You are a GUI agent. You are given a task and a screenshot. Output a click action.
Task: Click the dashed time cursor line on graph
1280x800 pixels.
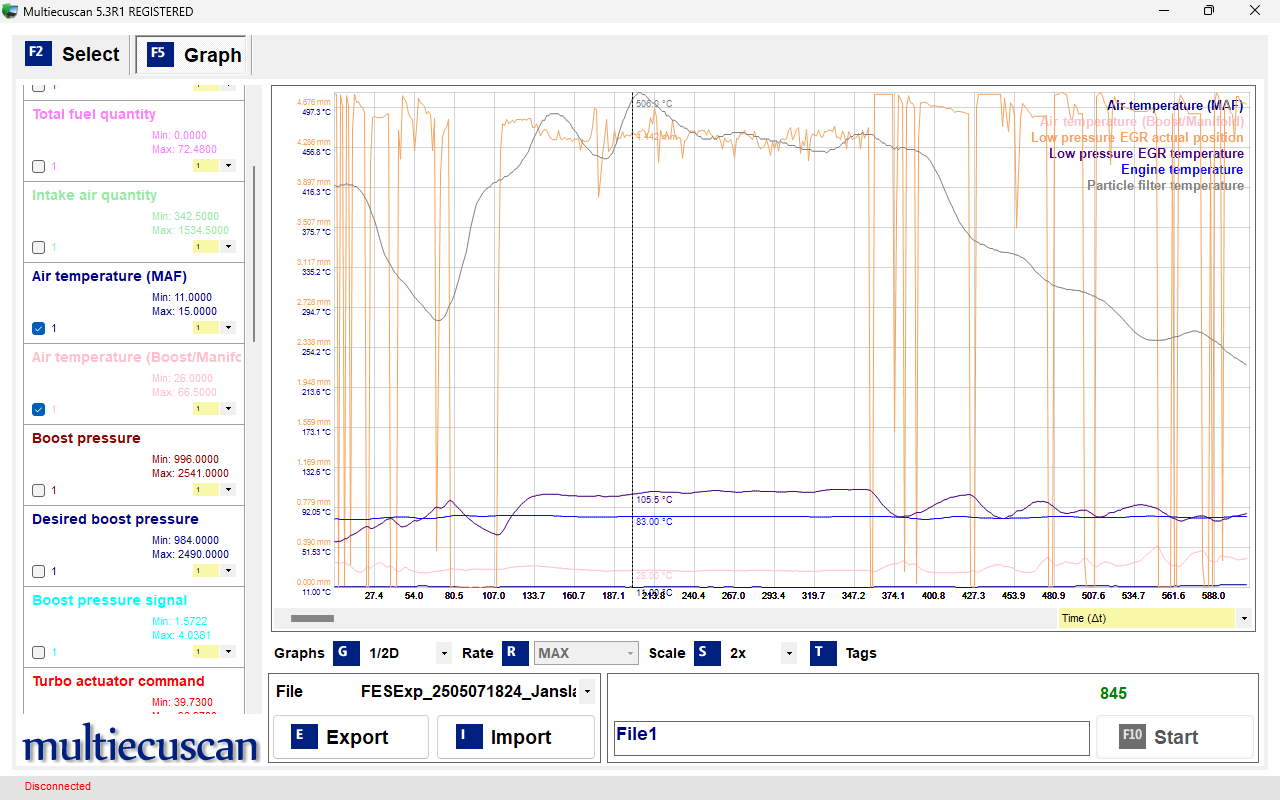632,340
